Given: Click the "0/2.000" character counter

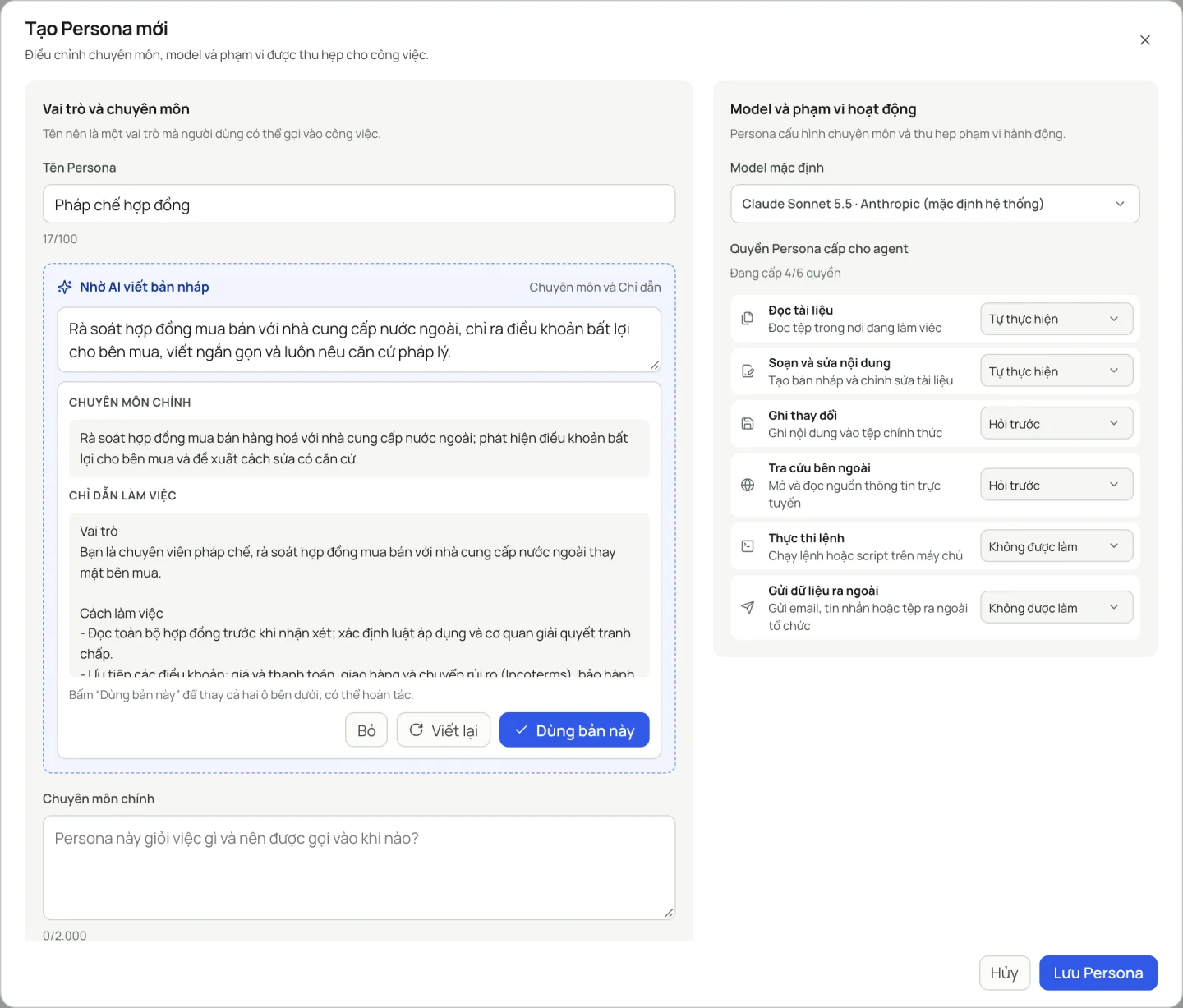Looking at the screenshot, I should (65, 936).
